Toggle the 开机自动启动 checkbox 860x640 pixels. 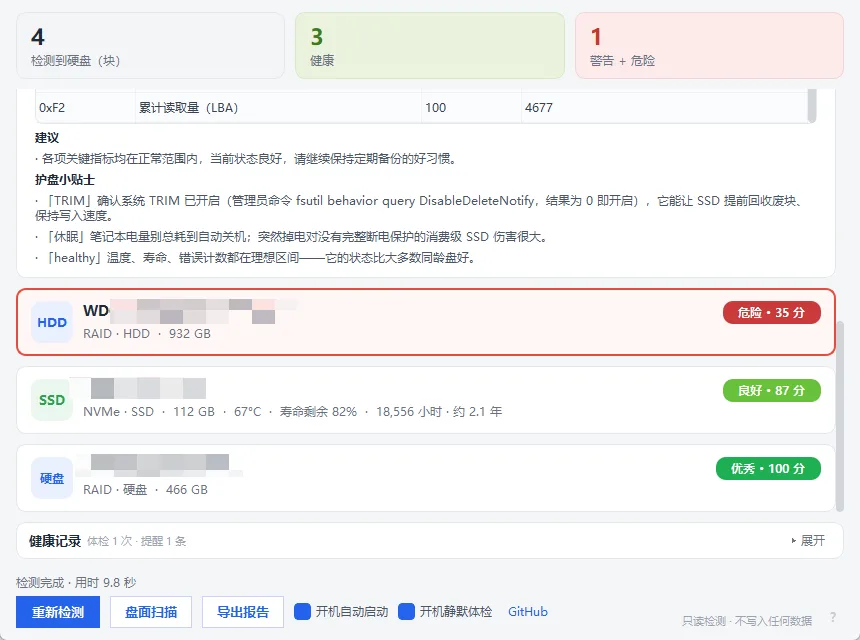pyautogui.click(x=302, y=611)
